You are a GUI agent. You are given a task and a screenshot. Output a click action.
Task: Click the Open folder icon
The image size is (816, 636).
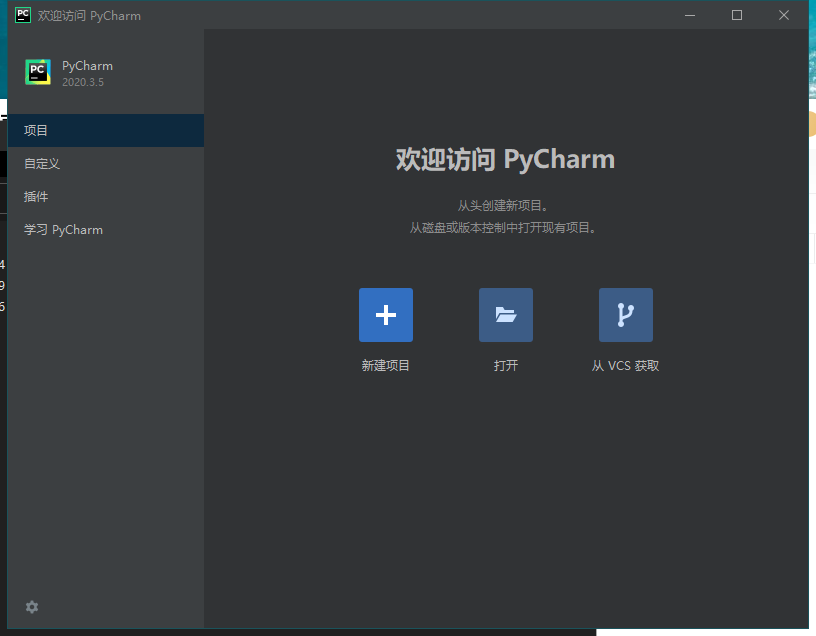pos(506,315)
